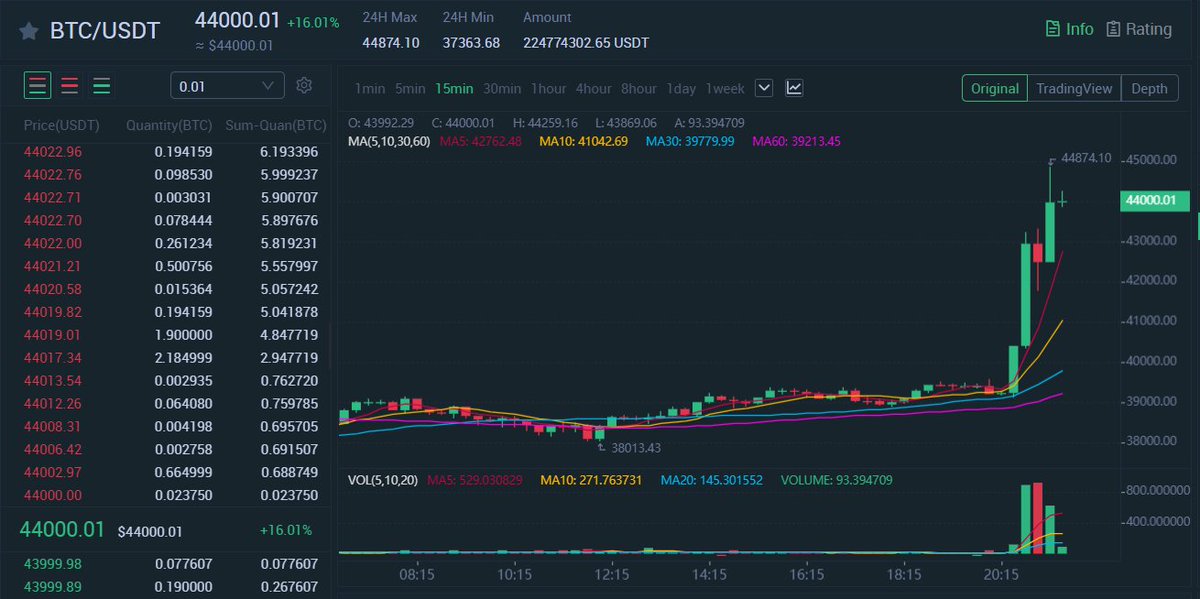Click sell order priced 44012.26
The width and height of the screenshot is (1200, 599).
click(x=170, y=404)
